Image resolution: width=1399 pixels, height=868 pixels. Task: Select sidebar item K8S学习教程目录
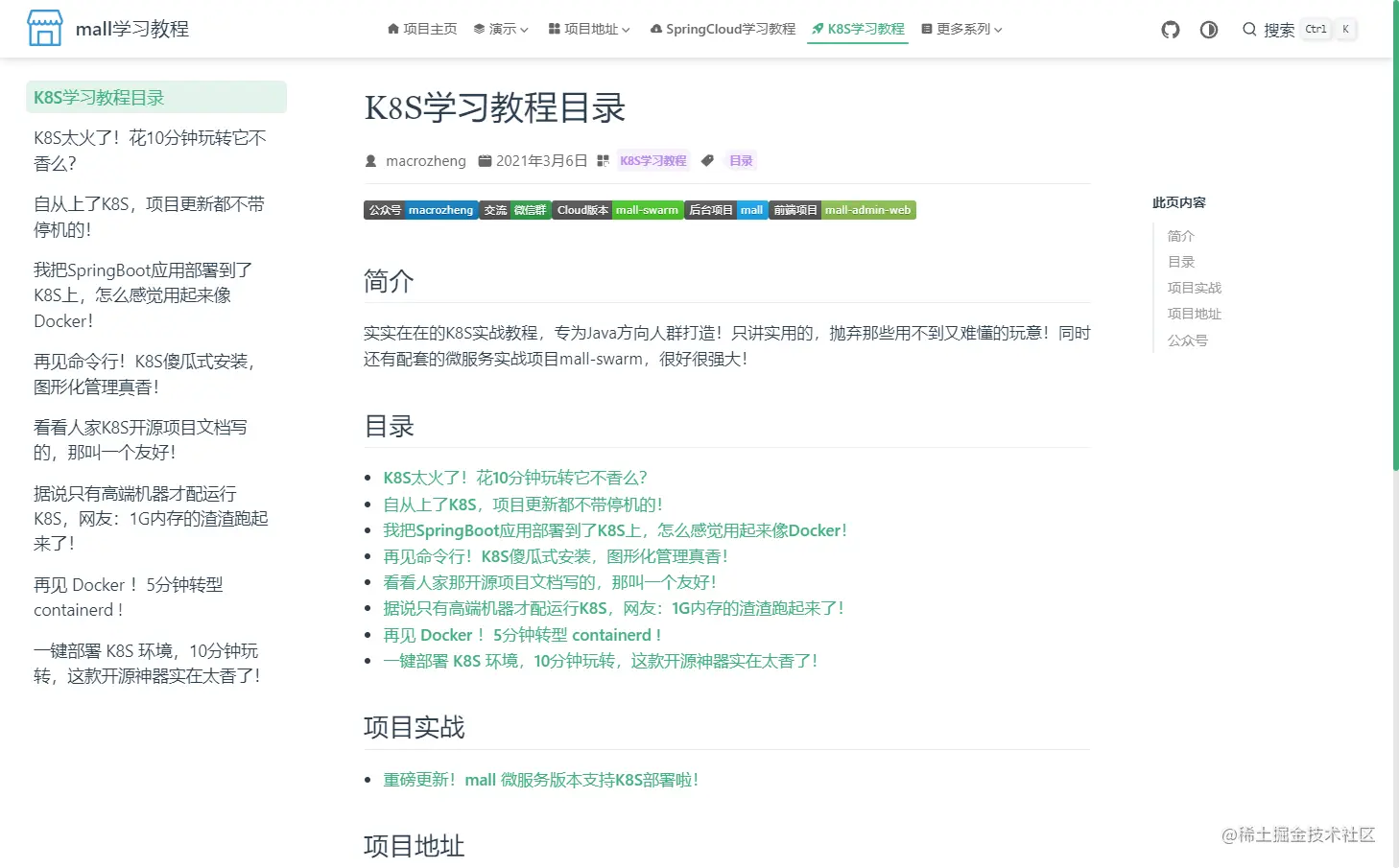tap(156, 97)
